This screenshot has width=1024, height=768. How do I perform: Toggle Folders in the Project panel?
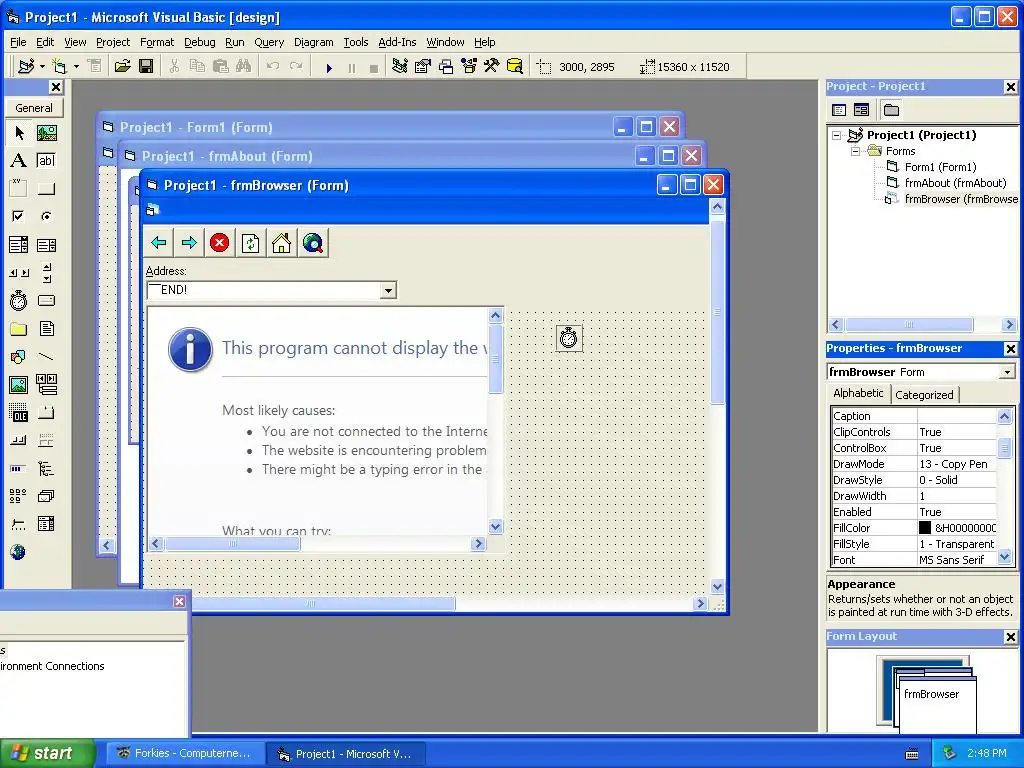tap(891, 110)
